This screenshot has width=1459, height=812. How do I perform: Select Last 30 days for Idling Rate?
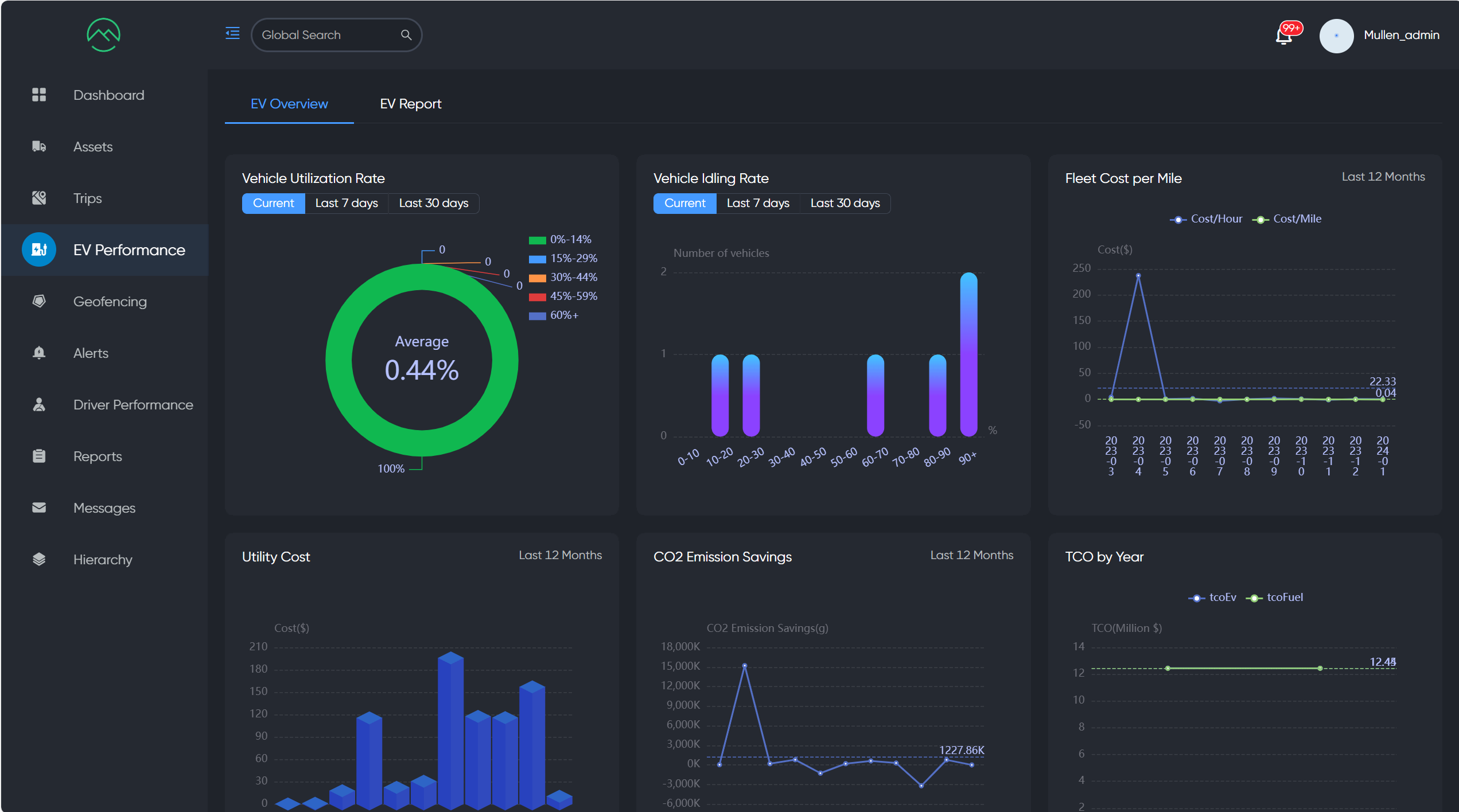[x=845, y=203]
